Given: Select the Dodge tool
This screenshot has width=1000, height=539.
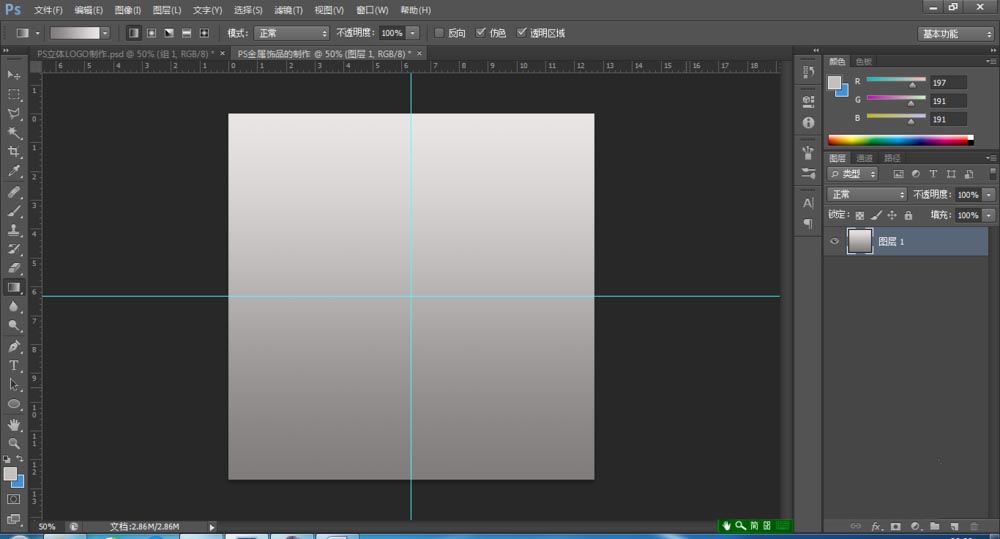Looking at the screenshot, I should (x=13, y=326).
